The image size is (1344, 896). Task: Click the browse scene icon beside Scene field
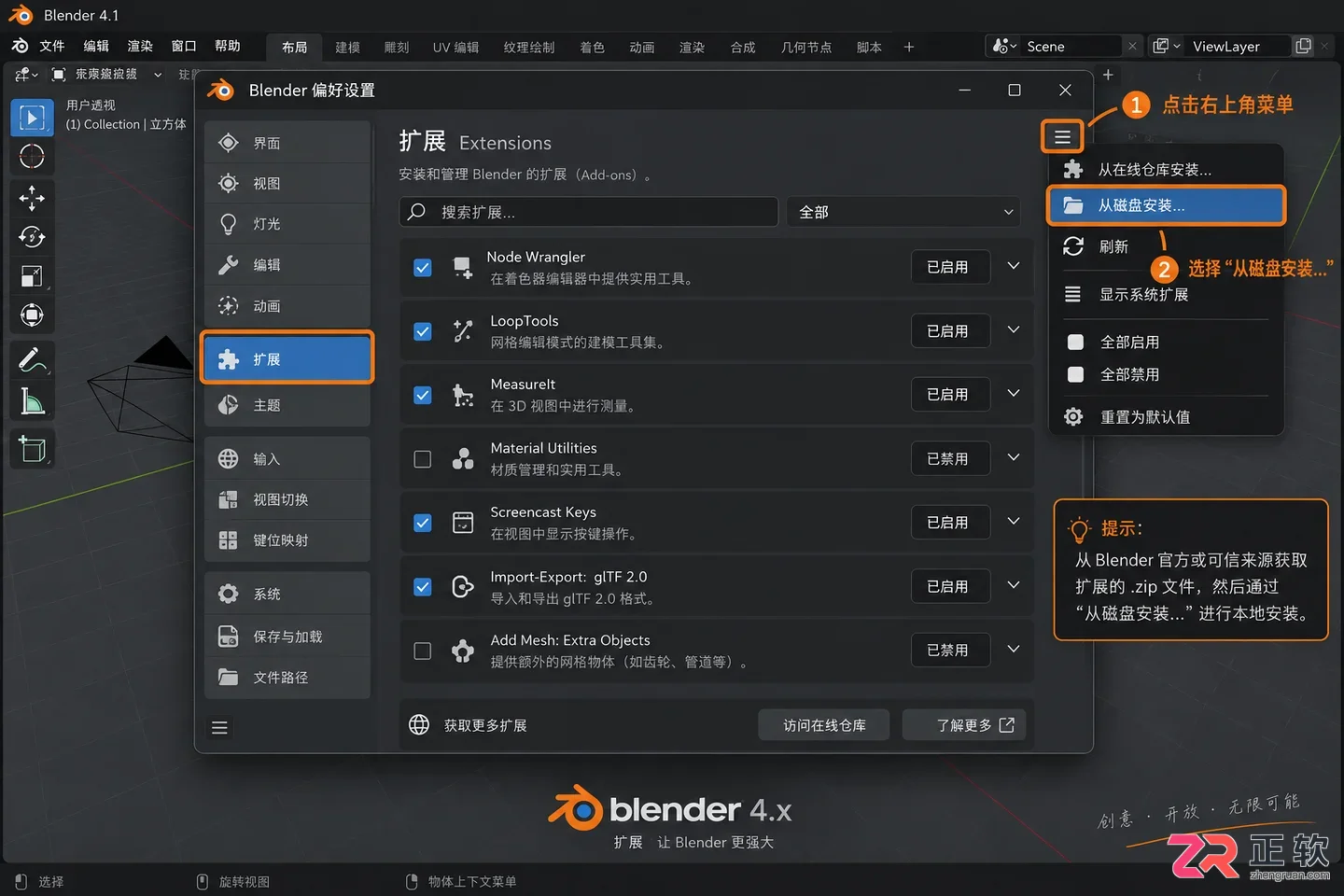[x=1005, y=46]
